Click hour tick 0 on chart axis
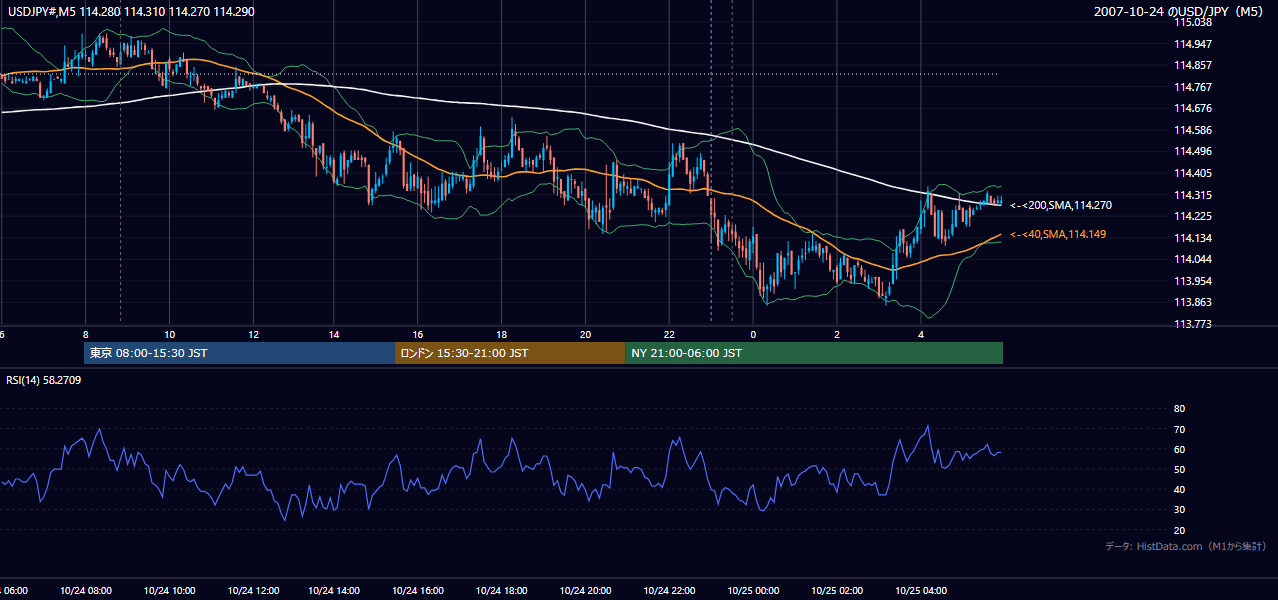Image resolution: width=1278 pixels, height=600 pixels. [x=753, y=335]
